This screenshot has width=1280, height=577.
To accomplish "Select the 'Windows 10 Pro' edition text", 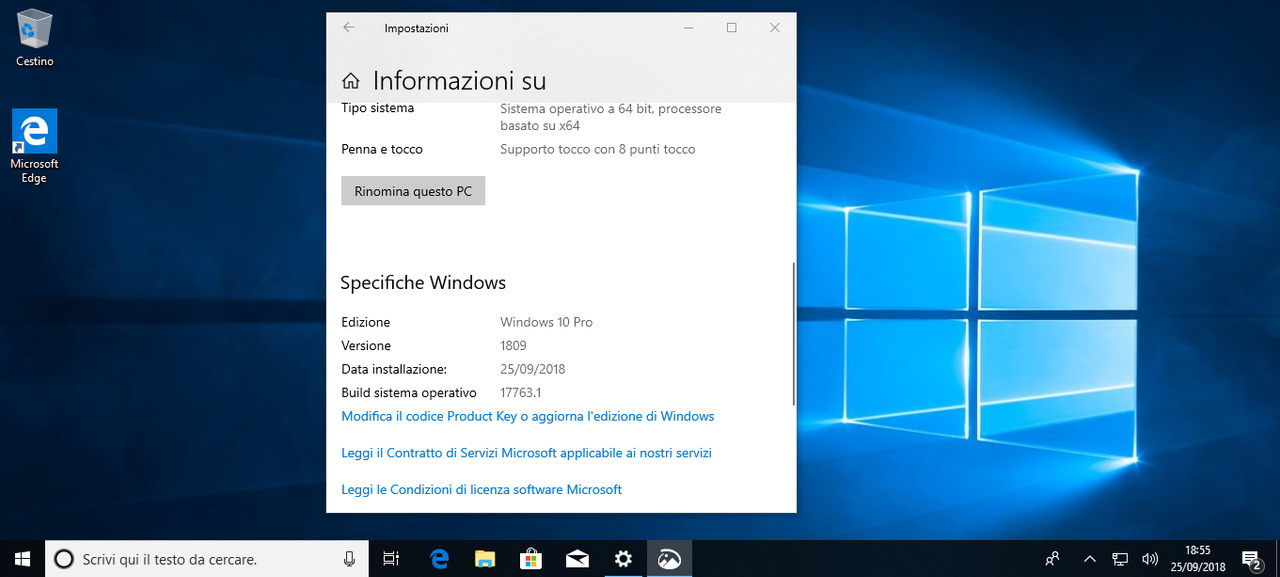I will (546, 322).
